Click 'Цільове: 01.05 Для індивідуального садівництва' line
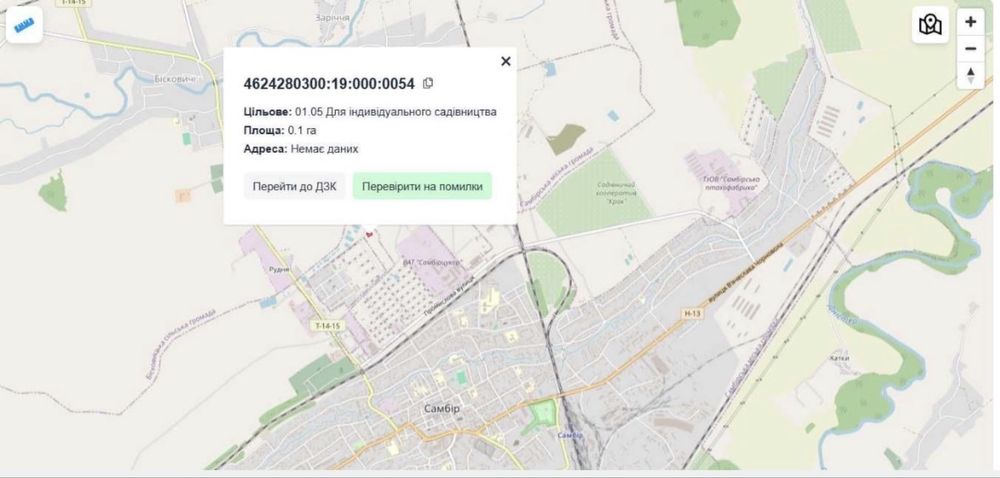 tap(370, 112)
